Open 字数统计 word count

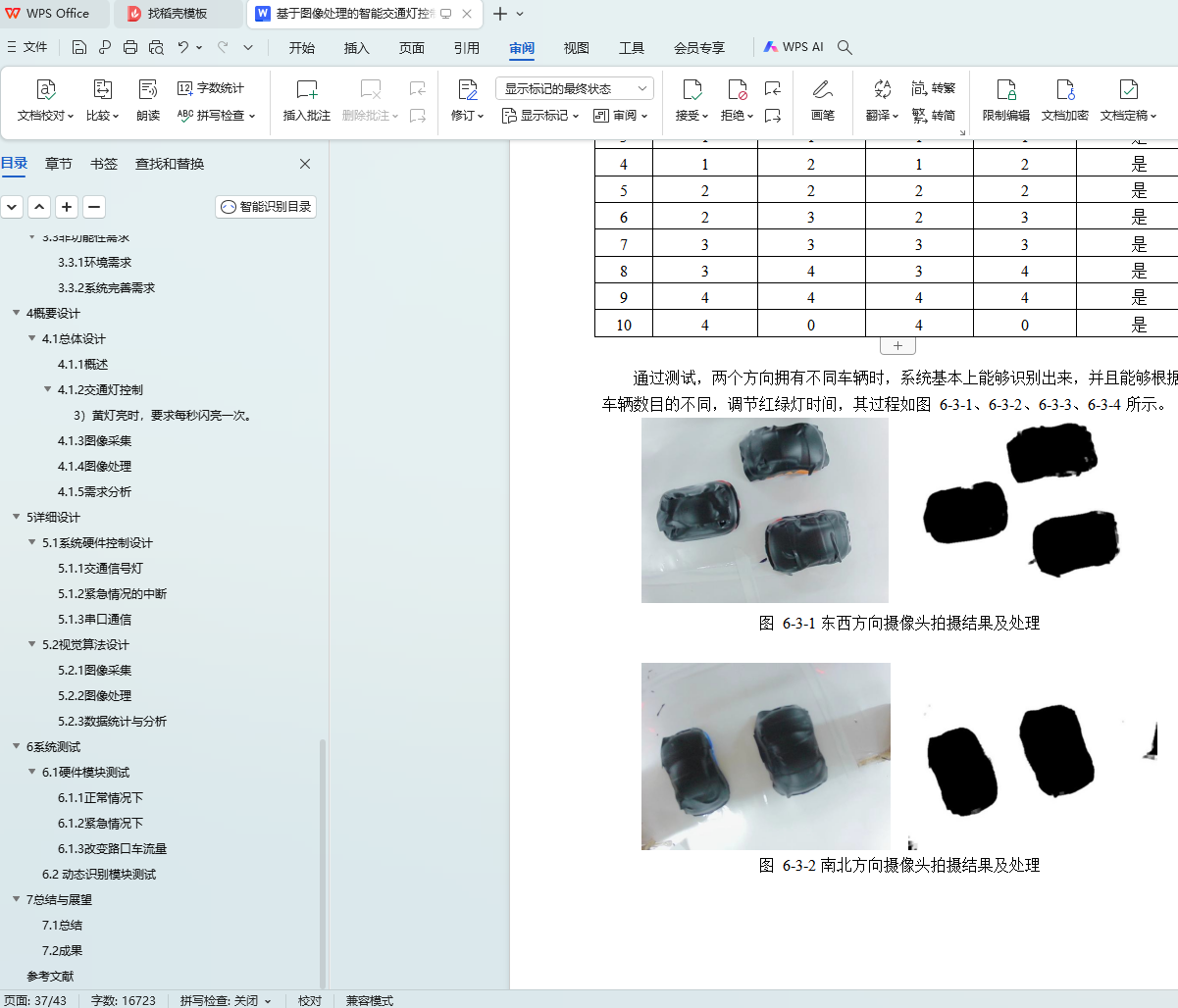pos(210,88)
